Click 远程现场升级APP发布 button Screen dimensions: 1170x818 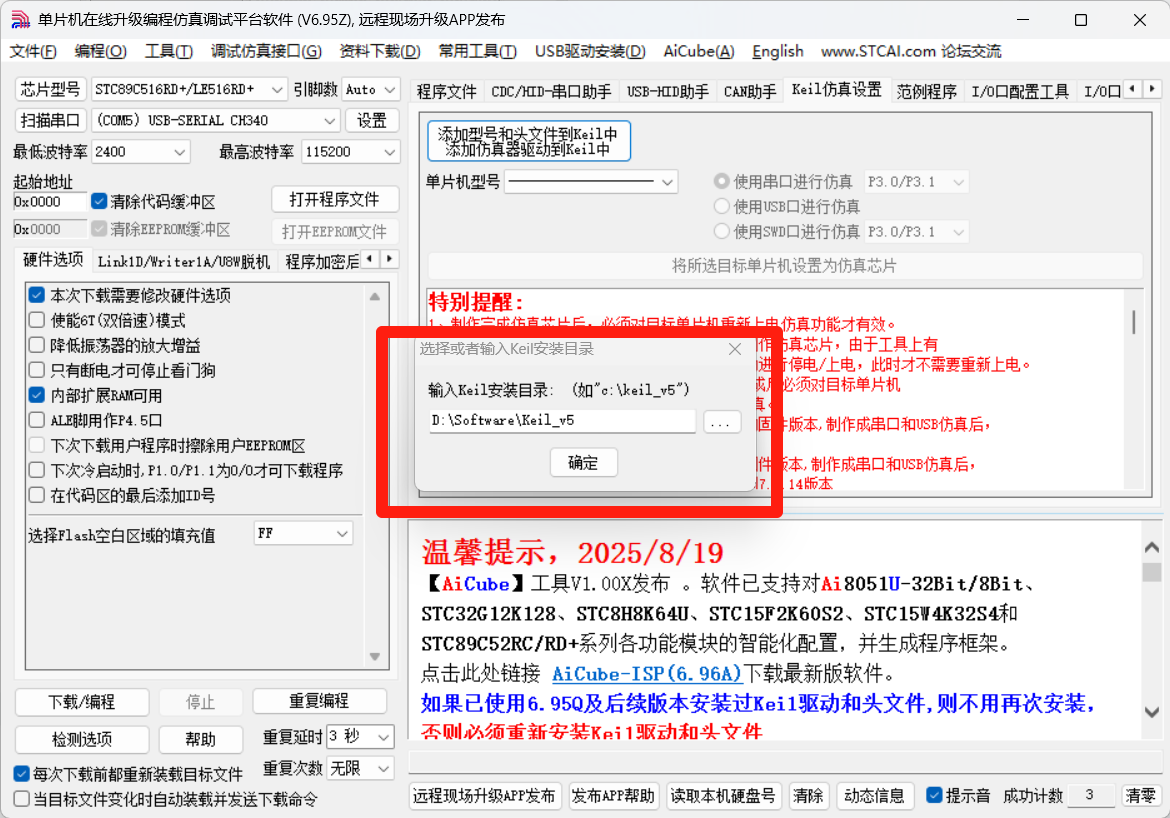coord(484,796)
